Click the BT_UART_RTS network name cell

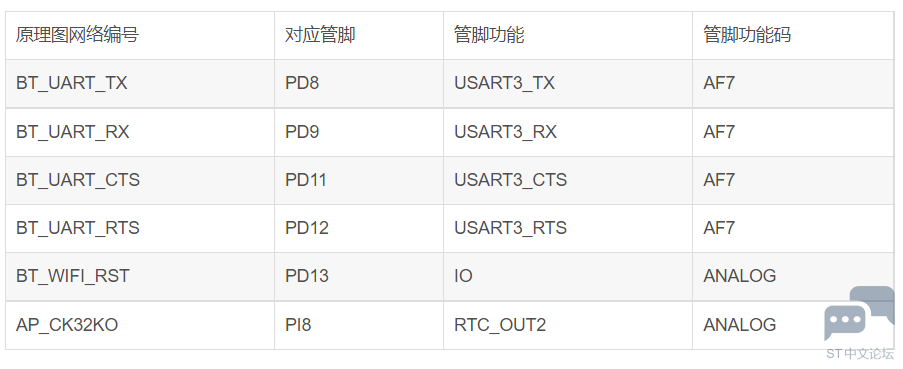point(140,228)
